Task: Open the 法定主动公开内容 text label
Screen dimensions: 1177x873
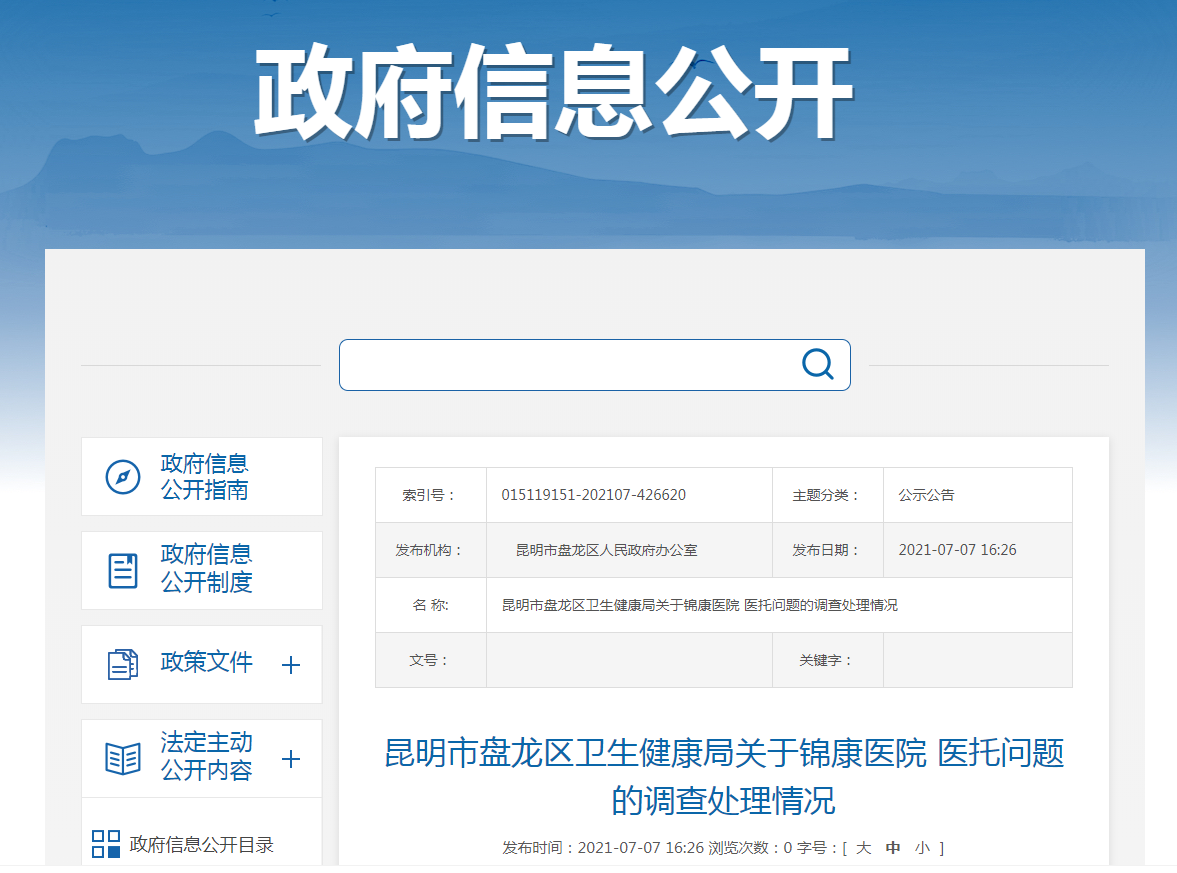Action: [206, 757]
